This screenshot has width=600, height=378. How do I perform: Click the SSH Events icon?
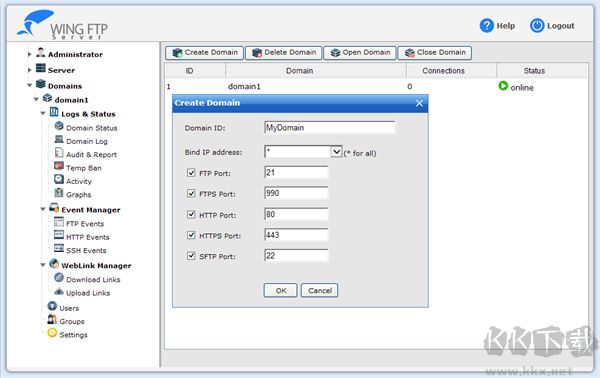pos(59,249)
